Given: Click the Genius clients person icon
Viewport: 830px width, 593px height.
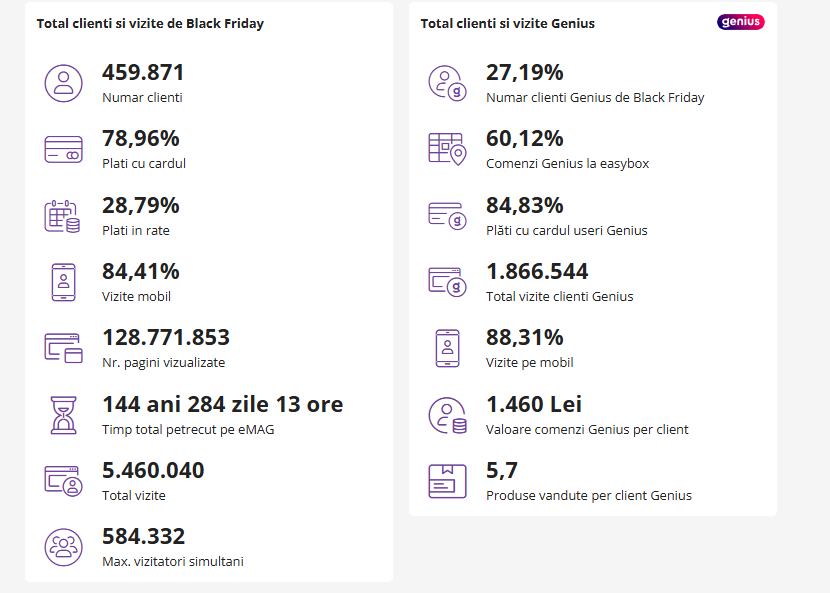Looking at the screenshot, I should (x=446, y=83).
